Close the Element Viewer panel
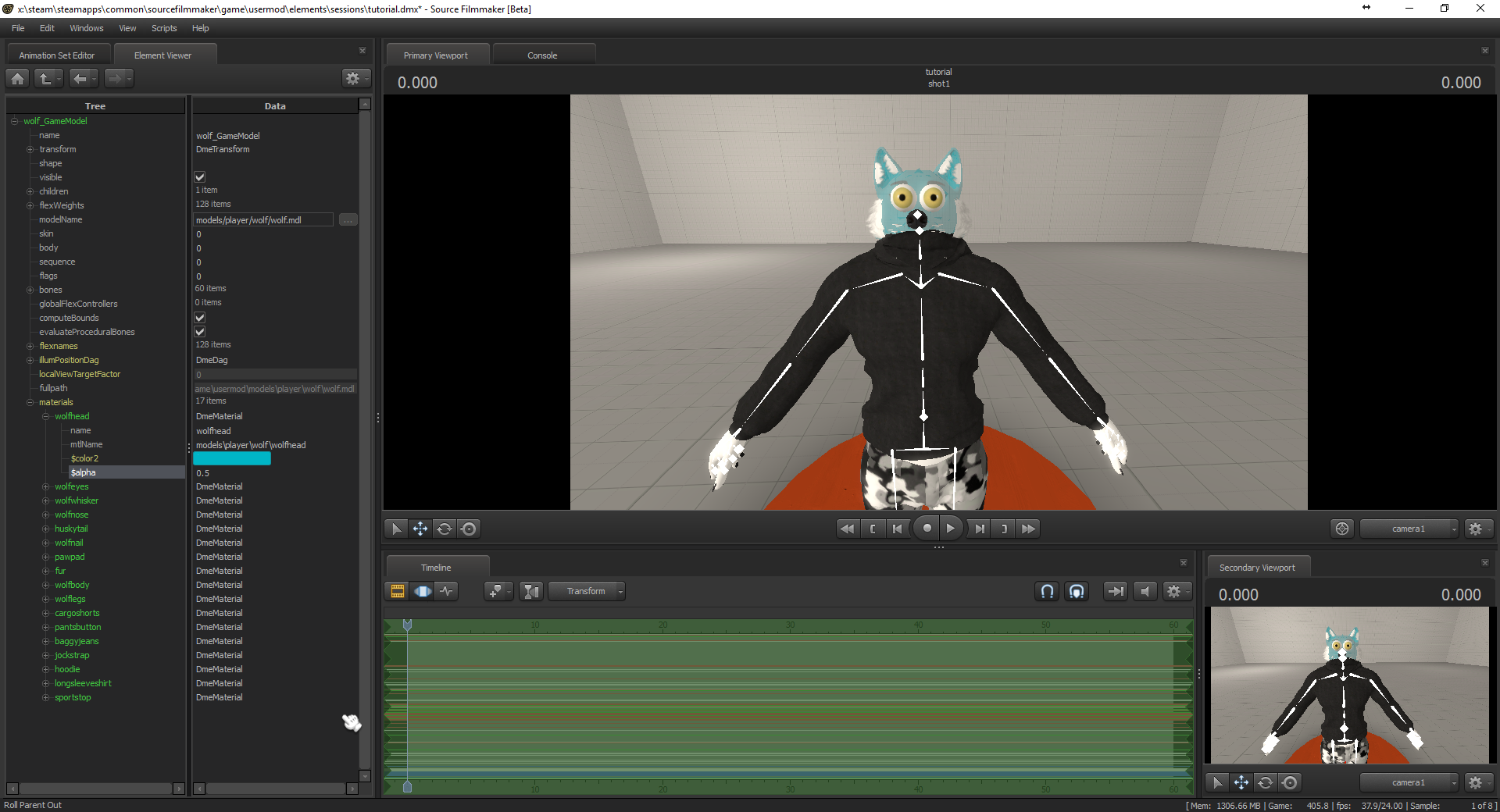This screenshot has width=1500, height=812. click(362, 51)
